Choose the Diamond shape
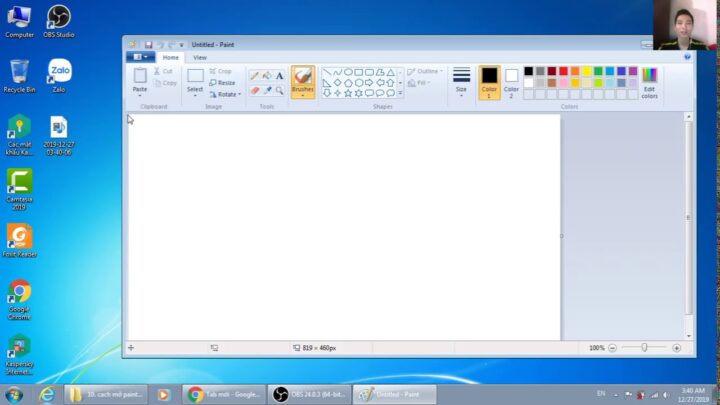720x405 pixels. tap(338, 83)
